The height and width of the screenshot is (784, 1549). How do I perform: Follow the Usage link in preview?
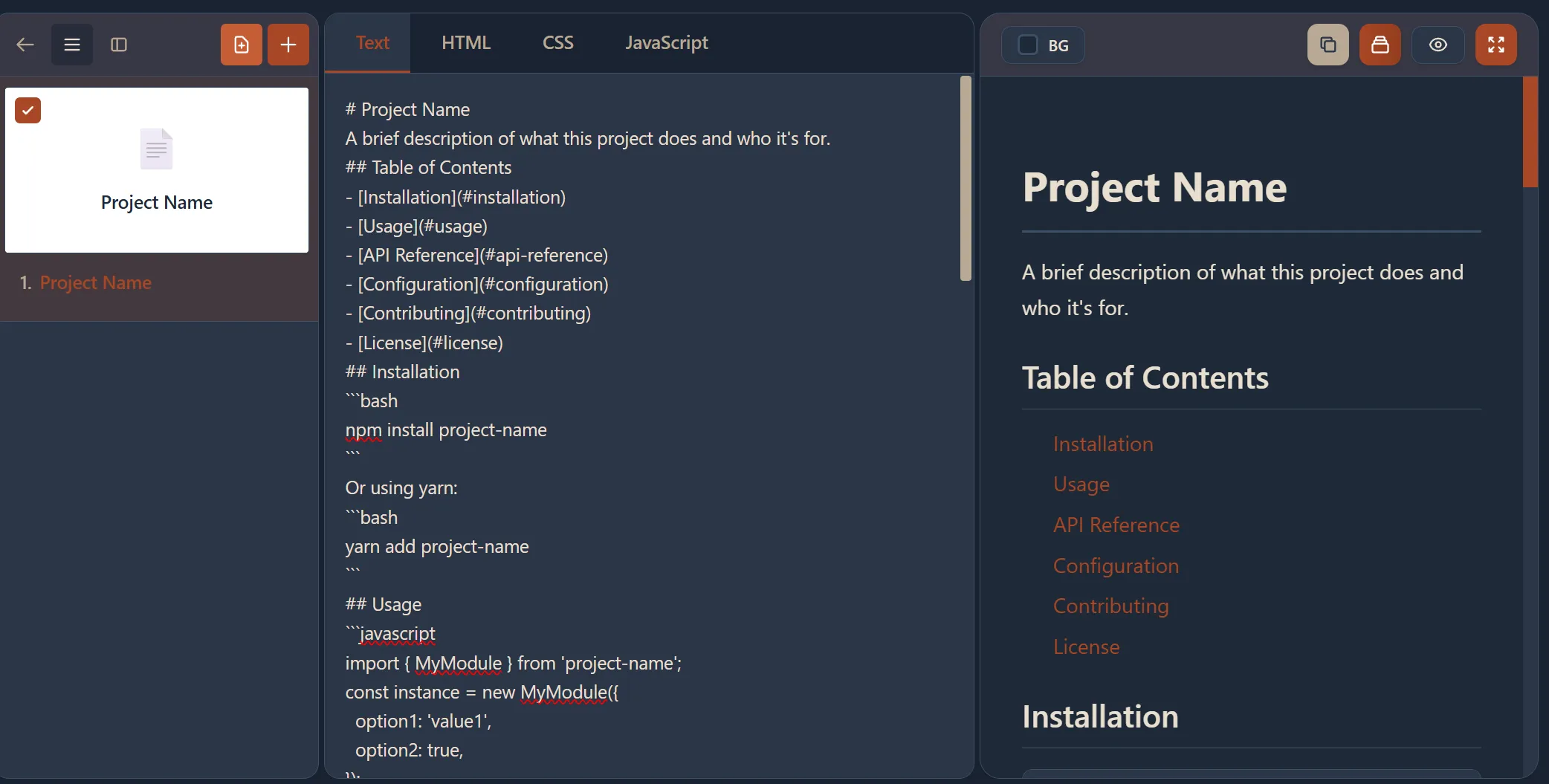click(x=1081, y=485)
